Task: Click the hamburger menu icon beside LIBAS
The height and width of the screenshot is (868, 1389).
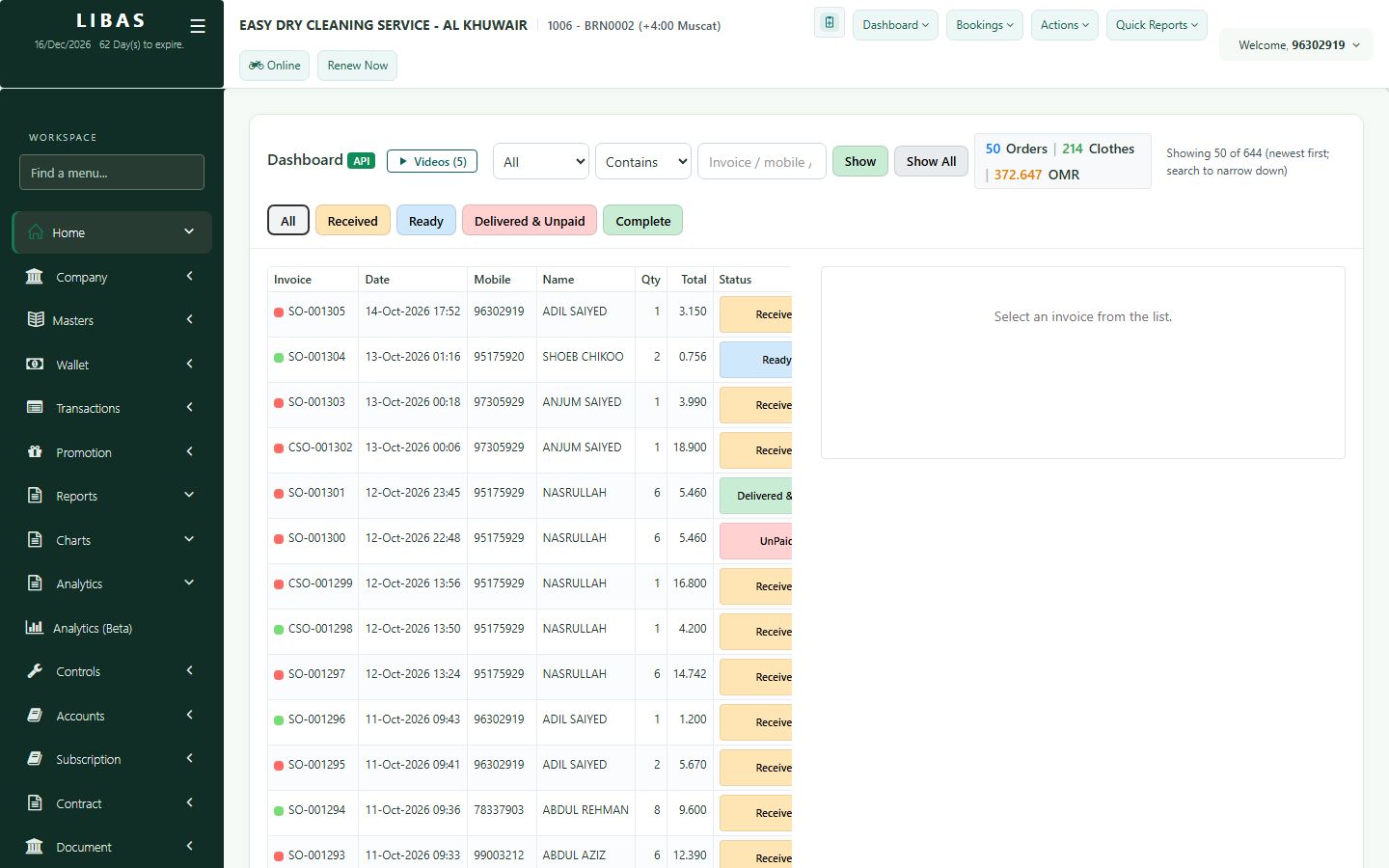Action: pos(198,26)
